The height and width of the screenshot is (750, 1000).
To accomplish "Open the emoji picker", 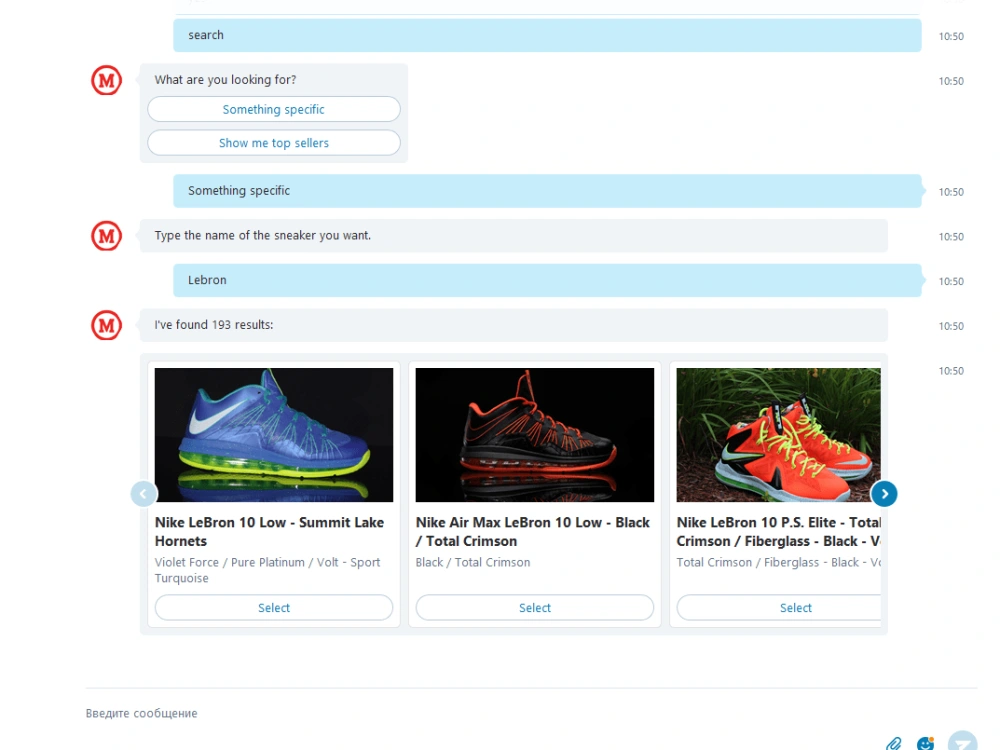I will coord(925,743).
